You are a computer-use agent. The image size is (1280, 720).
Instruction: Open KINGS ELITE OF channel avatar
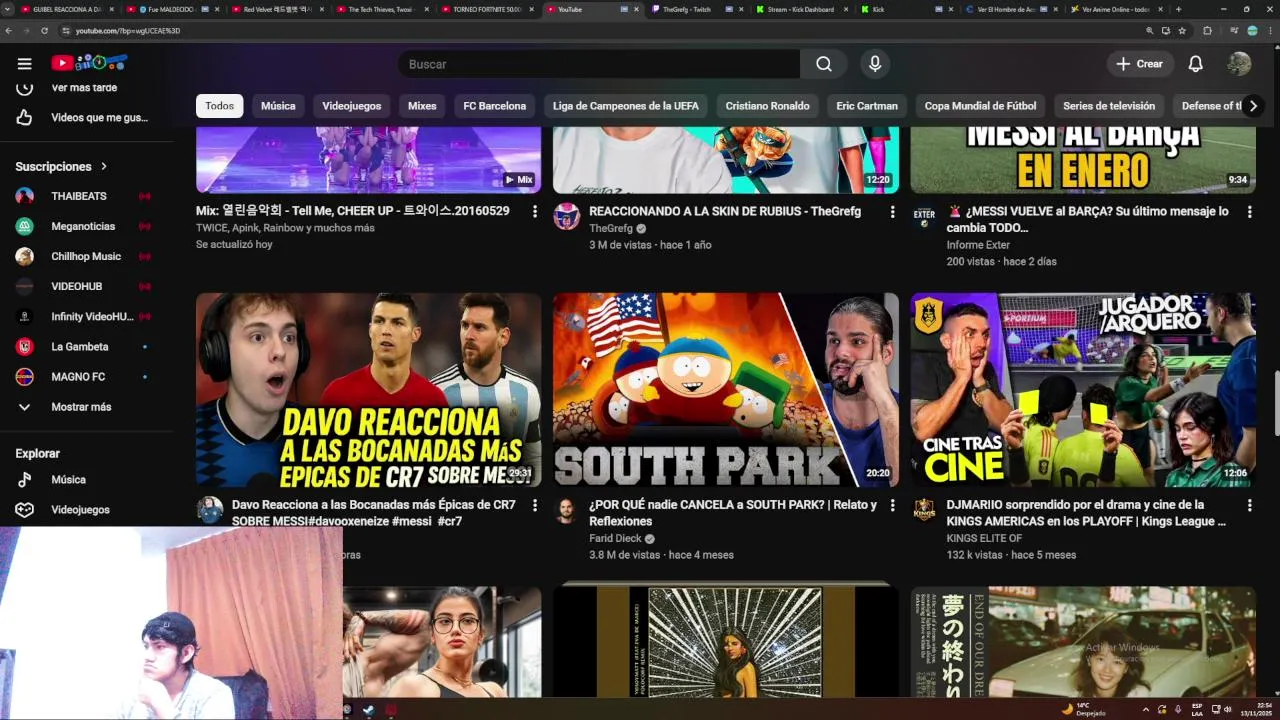pos(924,510)
